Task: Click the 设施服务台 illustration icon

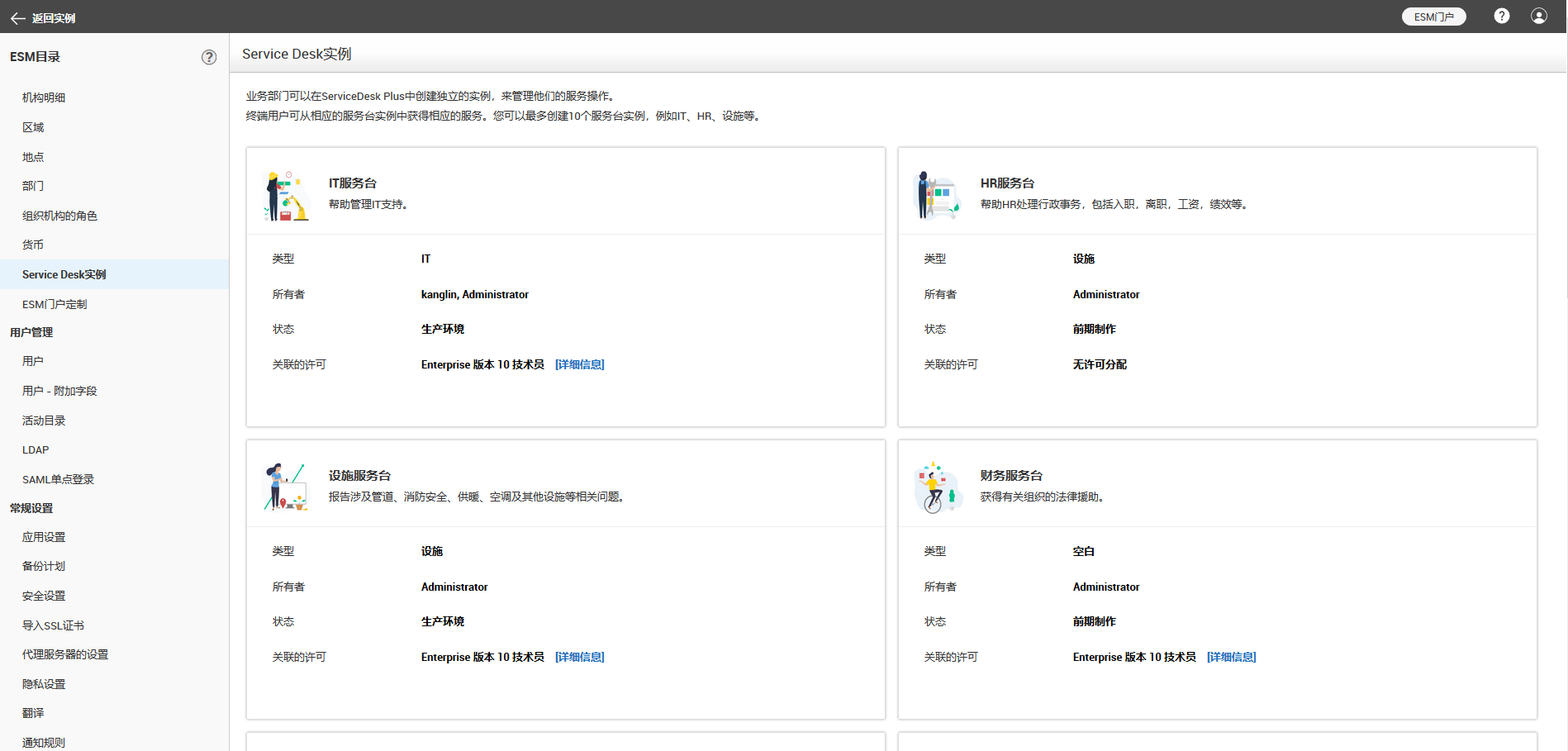Action: click(286, 487)
